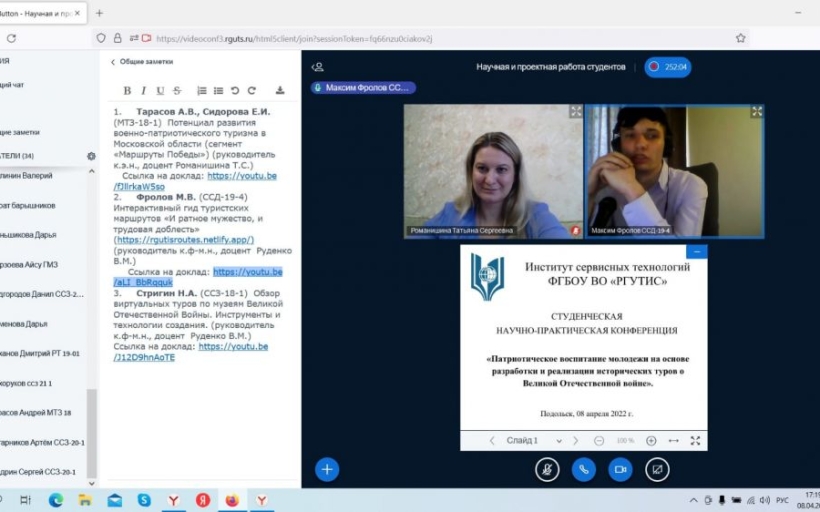The image size is (820, 512).
Task: Open Skype from taskbar
Action: [x=144, y=500]
